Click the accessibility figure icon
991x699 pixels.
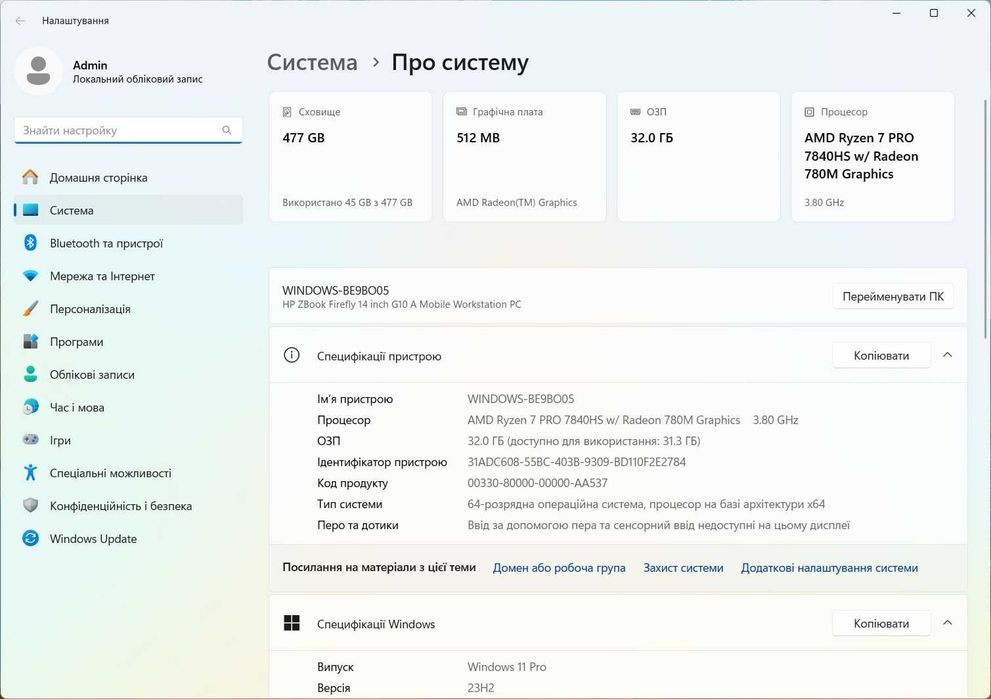(x=30, y=473)
